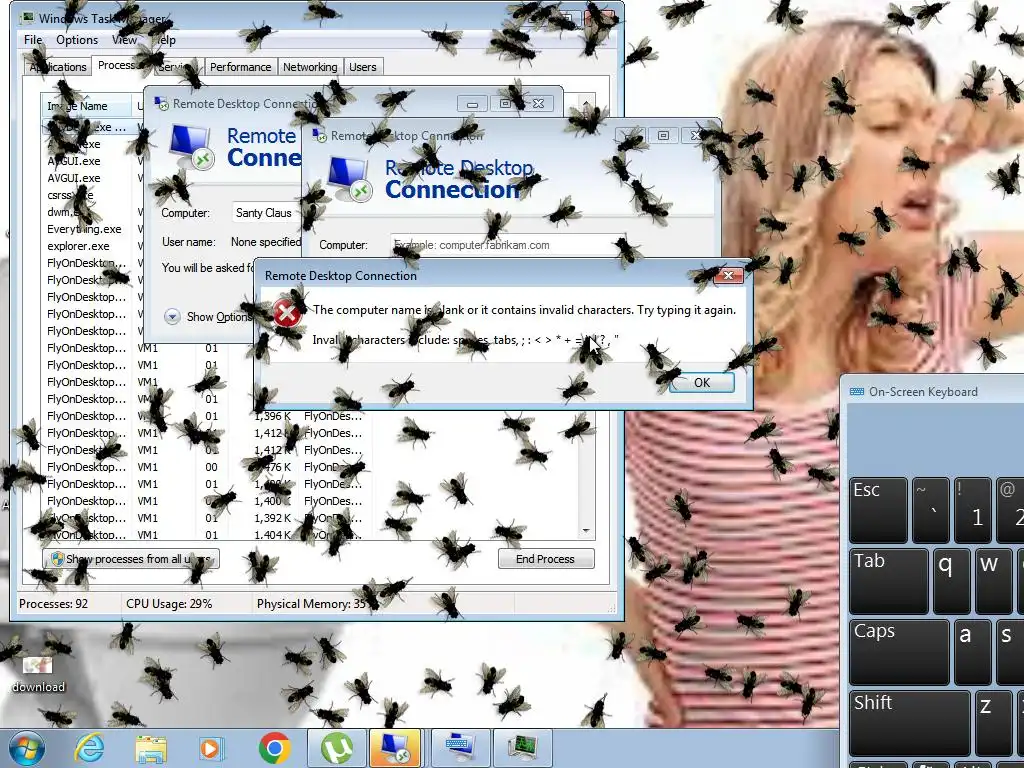
Task: Click the Computer name field in the front Remote Desktop window
Action: click(507, 245)
